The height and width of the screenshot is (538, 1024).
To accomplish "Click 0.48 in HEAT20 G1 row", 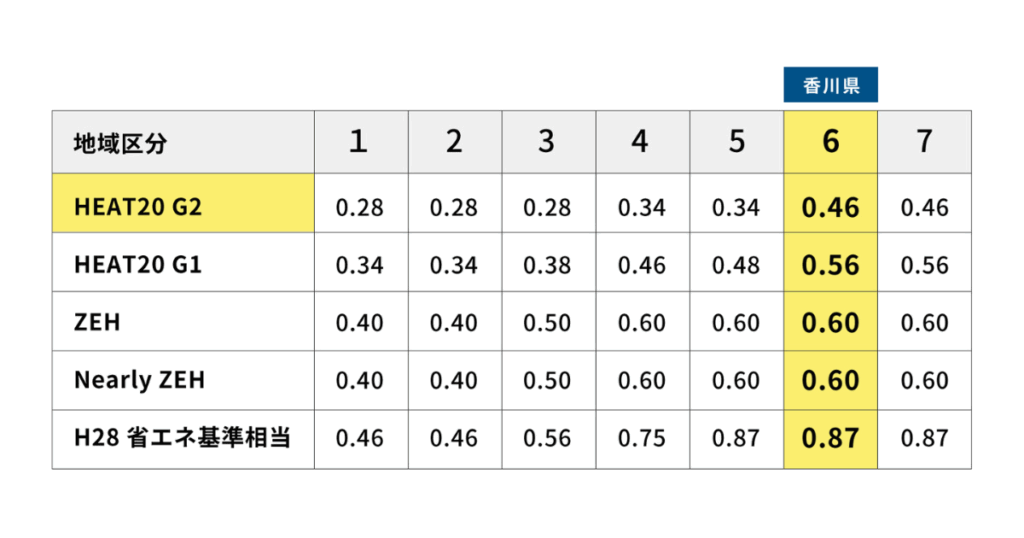I will point(736,265).
